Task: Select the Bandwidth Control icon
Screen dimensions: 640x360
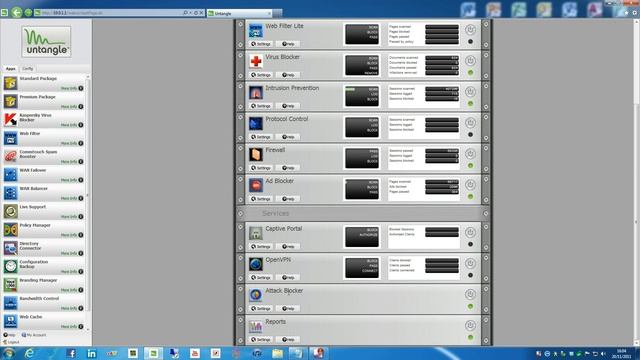Action: 11,303
